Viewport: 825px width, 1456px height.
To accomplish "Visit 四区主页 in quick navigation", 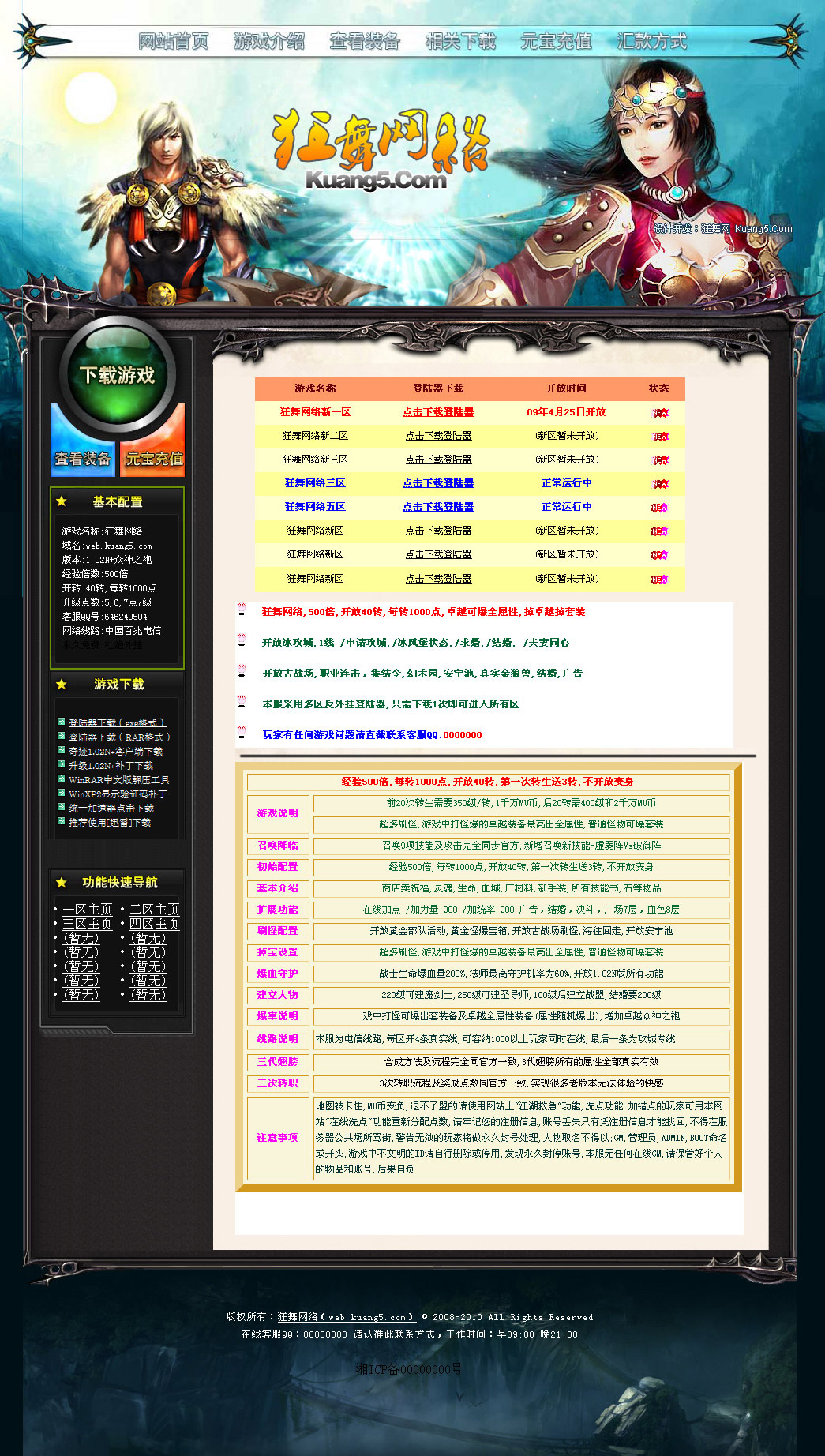I will tap(154, 924).
